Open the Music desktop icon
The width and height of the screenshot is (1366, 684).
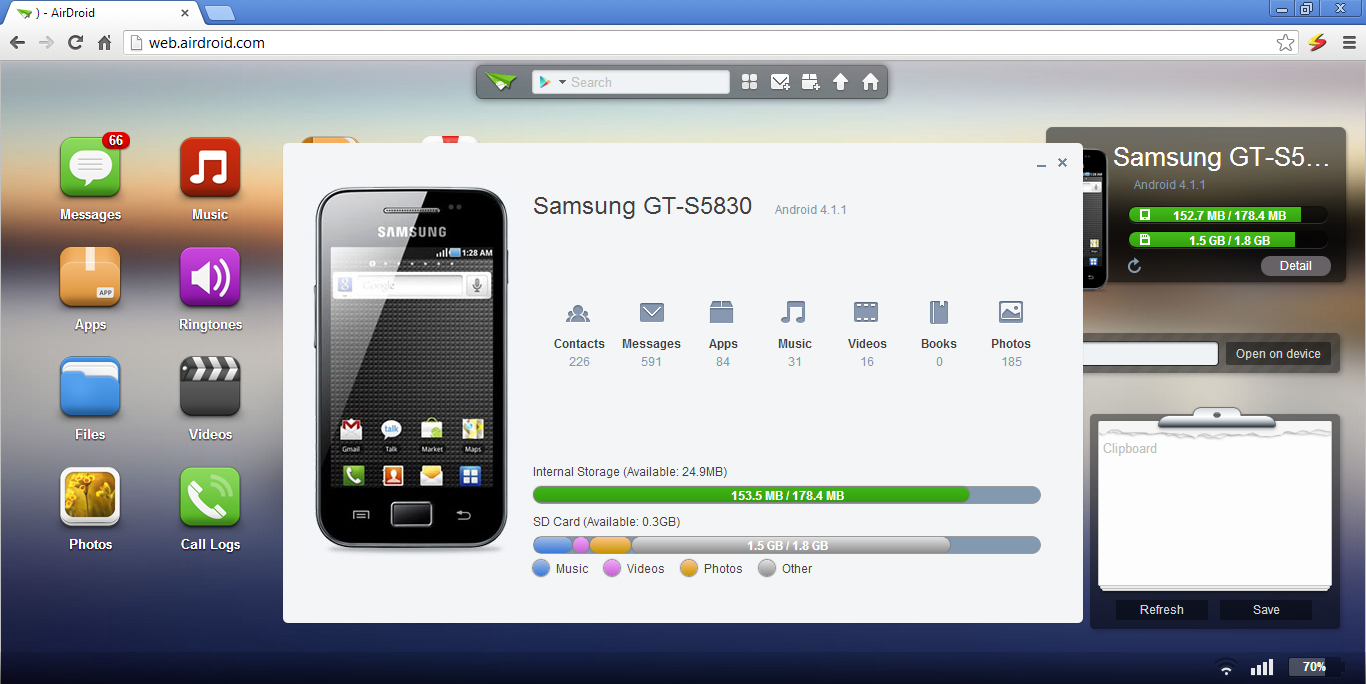tap(210, 168)
